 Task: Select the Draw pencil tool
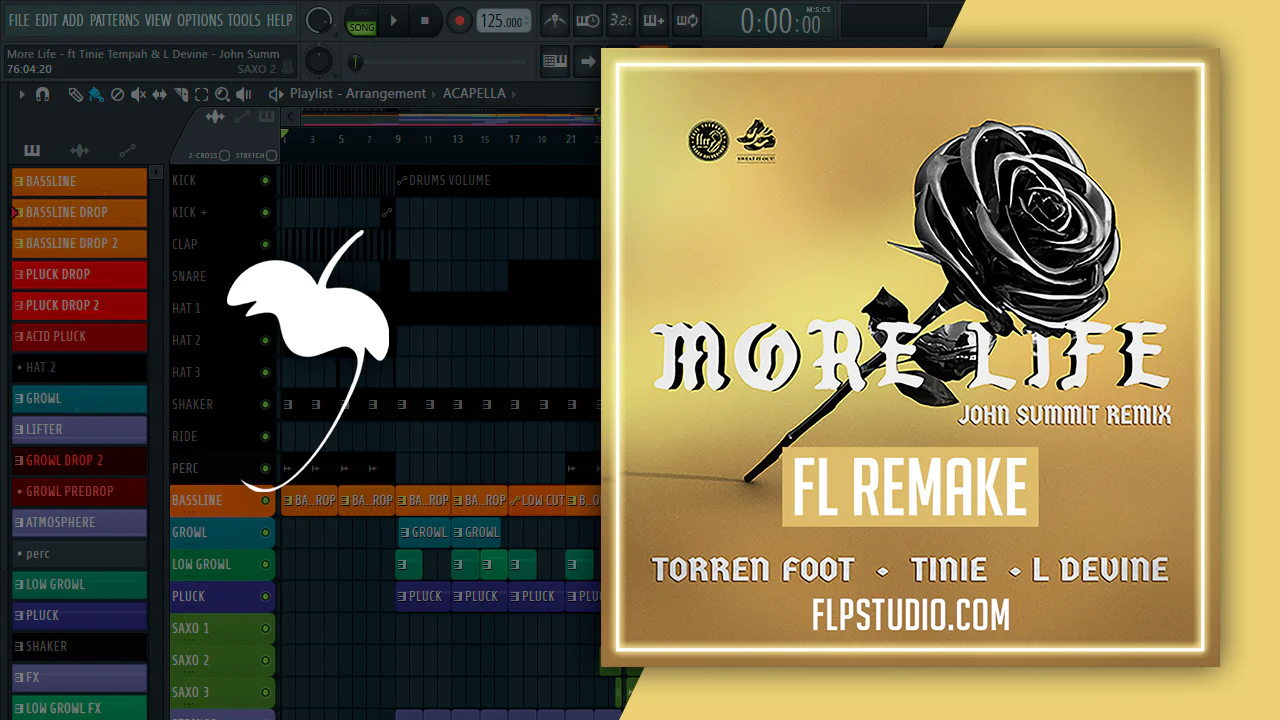coord(76,94)
